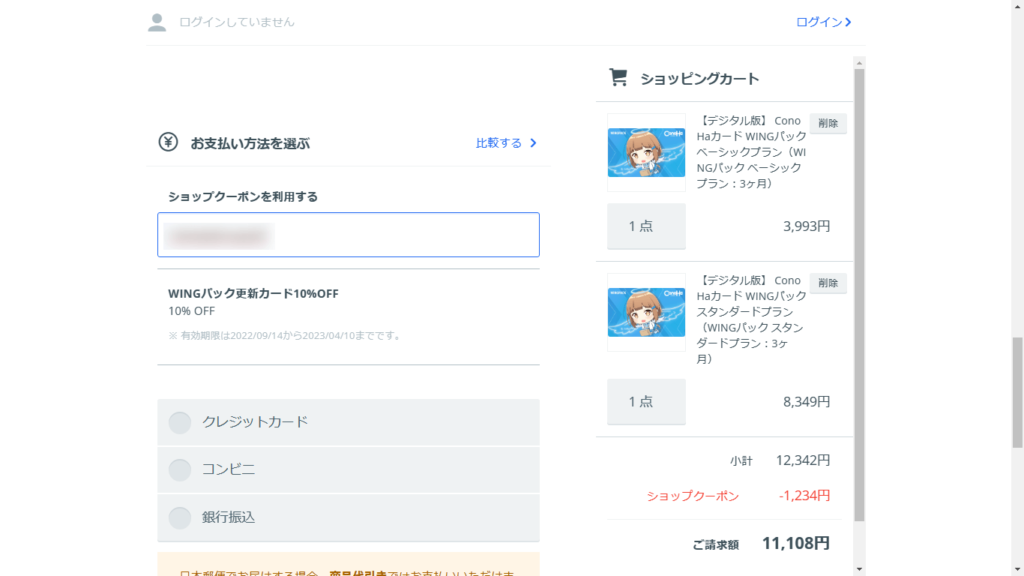Click the yen payment method icon

point(168,142)
